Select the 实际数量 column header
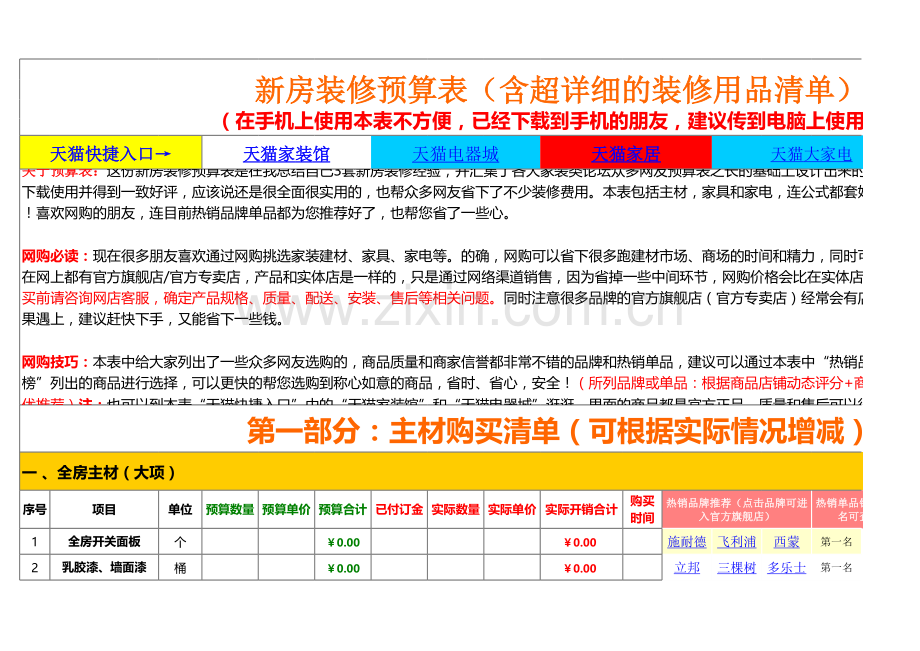Image resolution: width=920 pixels, height=651 pixels. click(x=455, y=510)
